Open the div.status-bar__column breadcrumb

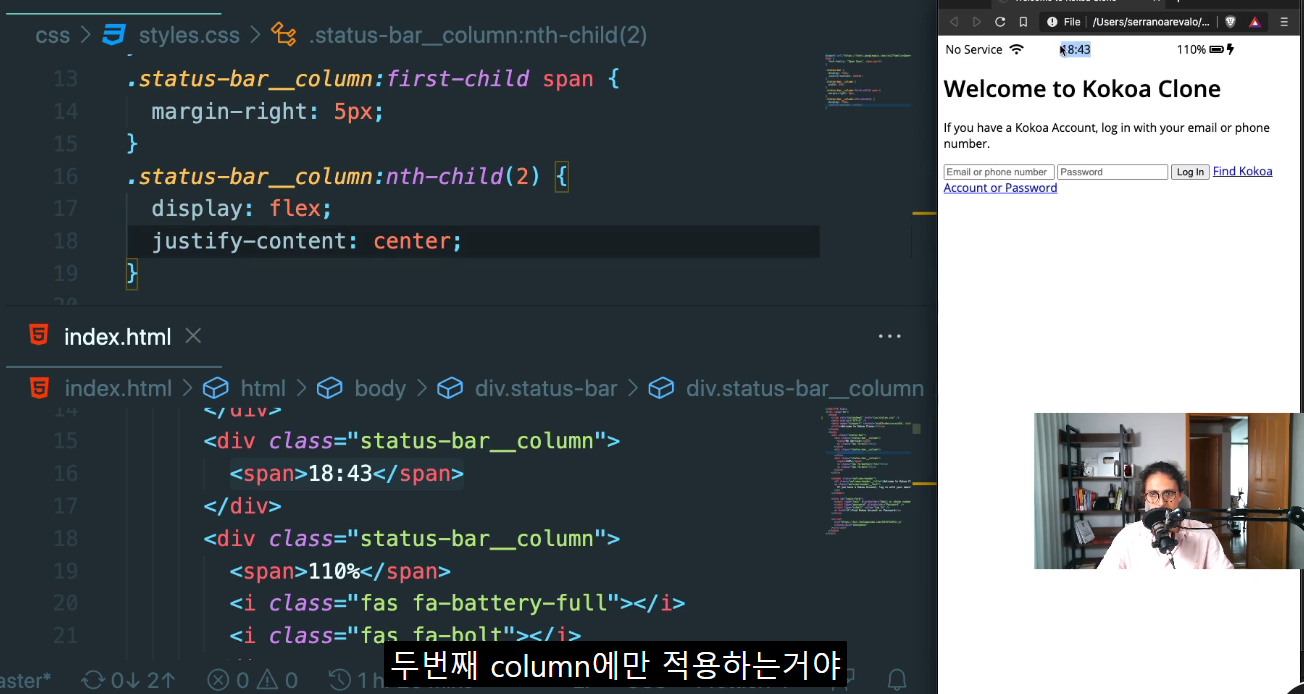pyautogui.click(x=804, y=388)
